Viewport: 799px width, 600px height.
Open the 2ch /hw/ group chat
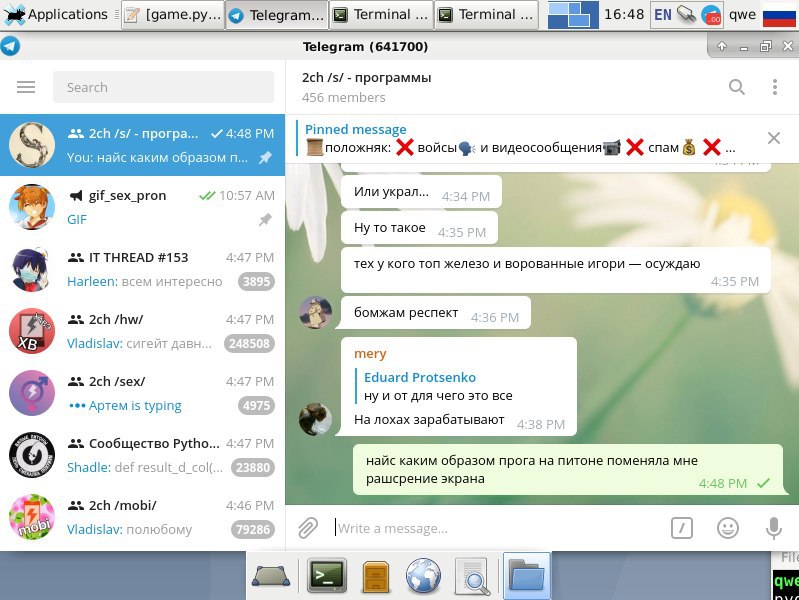(142, 331)
